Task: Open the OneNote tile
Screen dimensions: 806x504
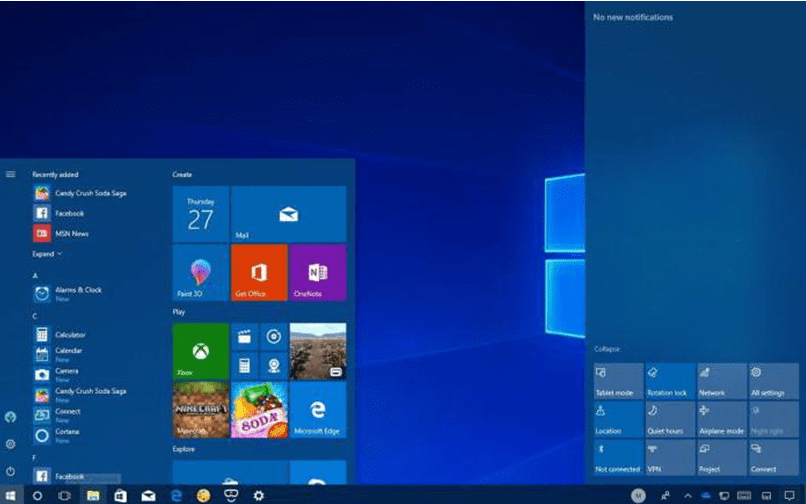Action: [318, 273]
